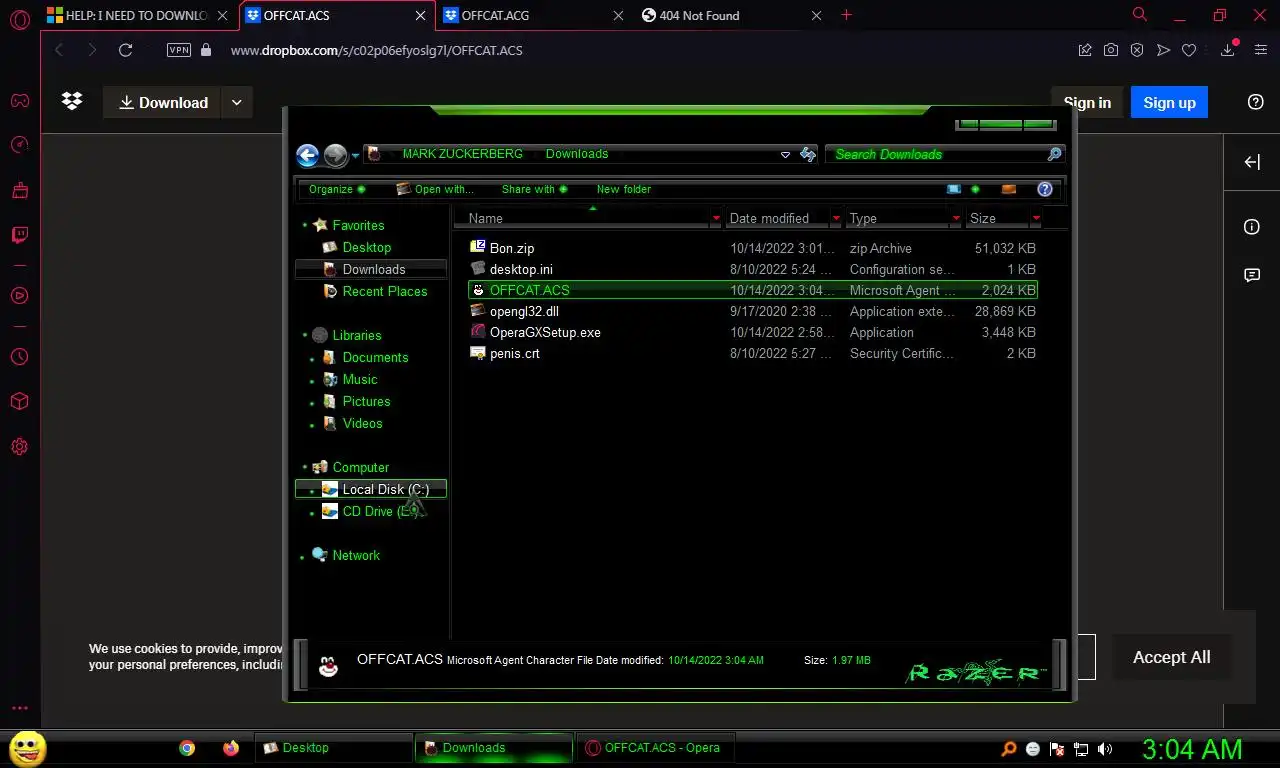Open the Player icon in Opera sidebar
This screenshot has width=1280, height=768.
click(x=19, y=295)
